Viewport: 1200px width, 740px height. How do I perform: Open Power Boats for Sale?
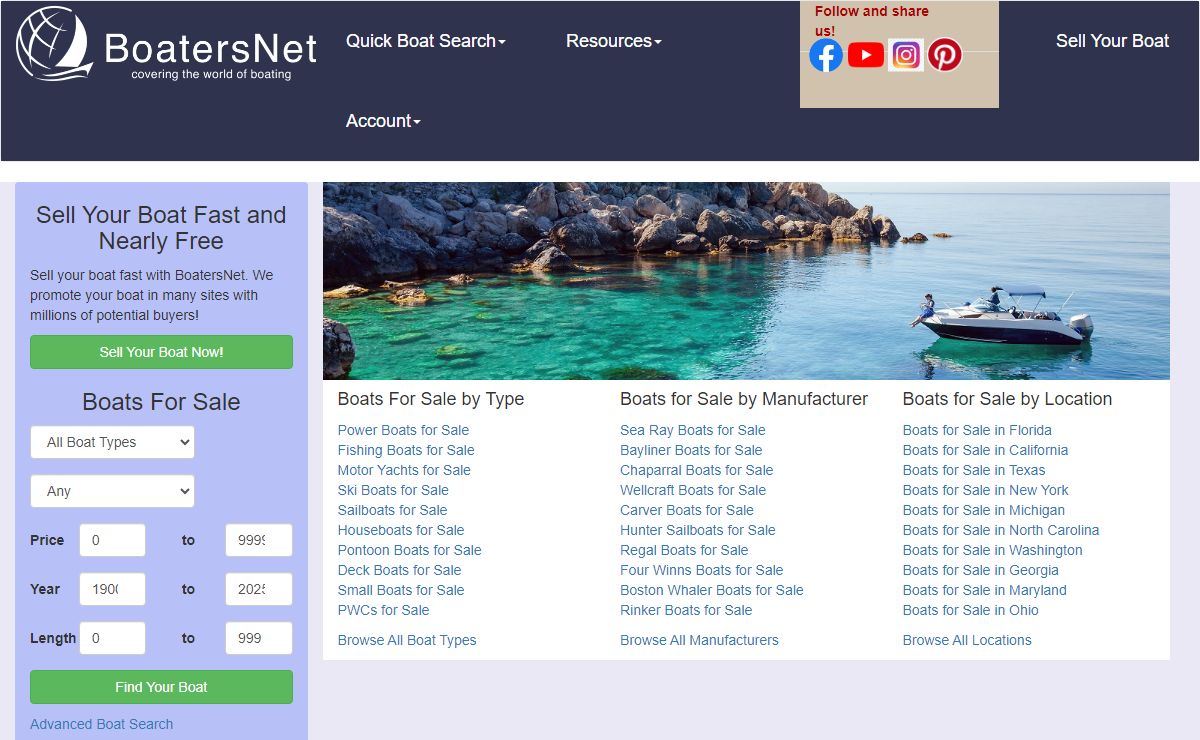(x=403, y=430)
